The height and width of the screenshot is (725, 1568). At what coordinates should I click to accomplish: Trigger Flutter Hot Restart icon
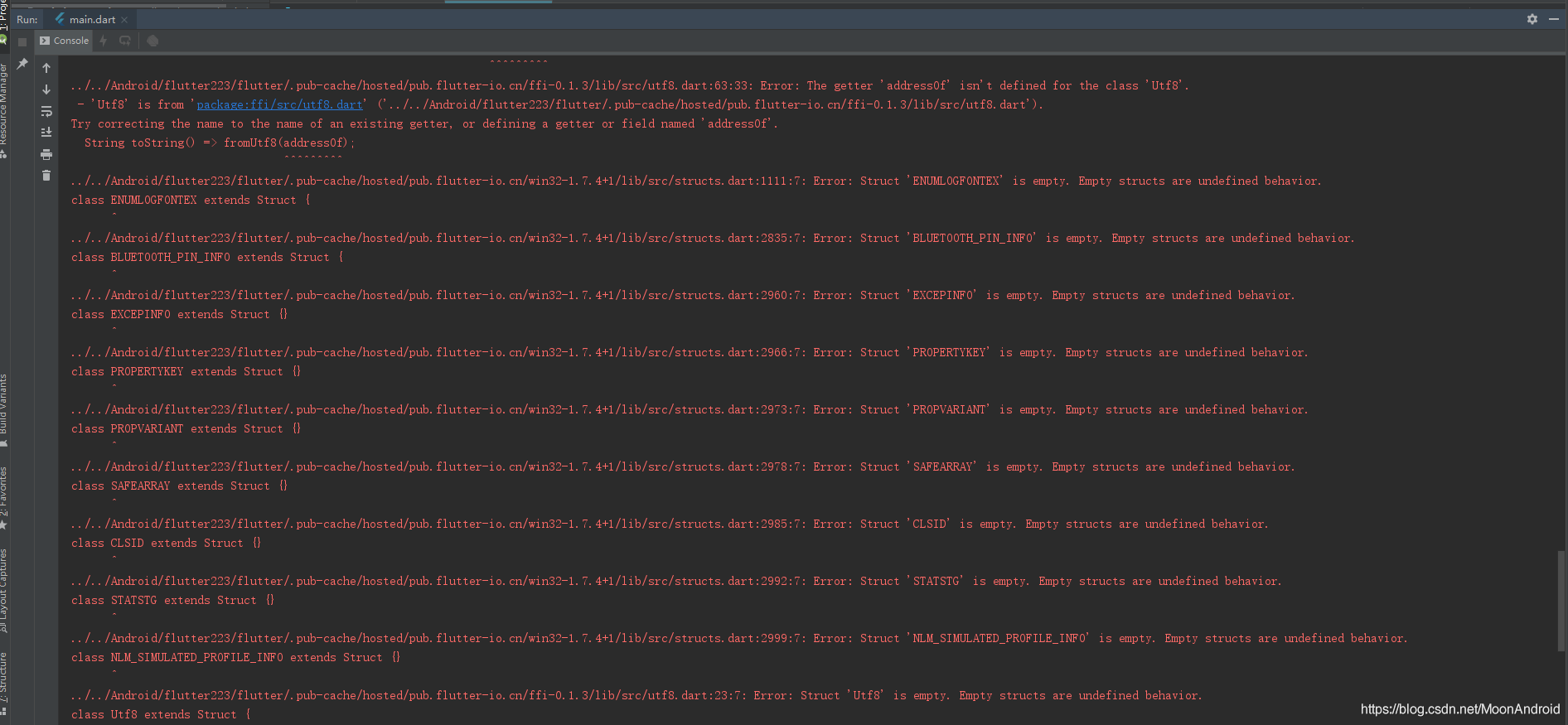tap(125, 41)
